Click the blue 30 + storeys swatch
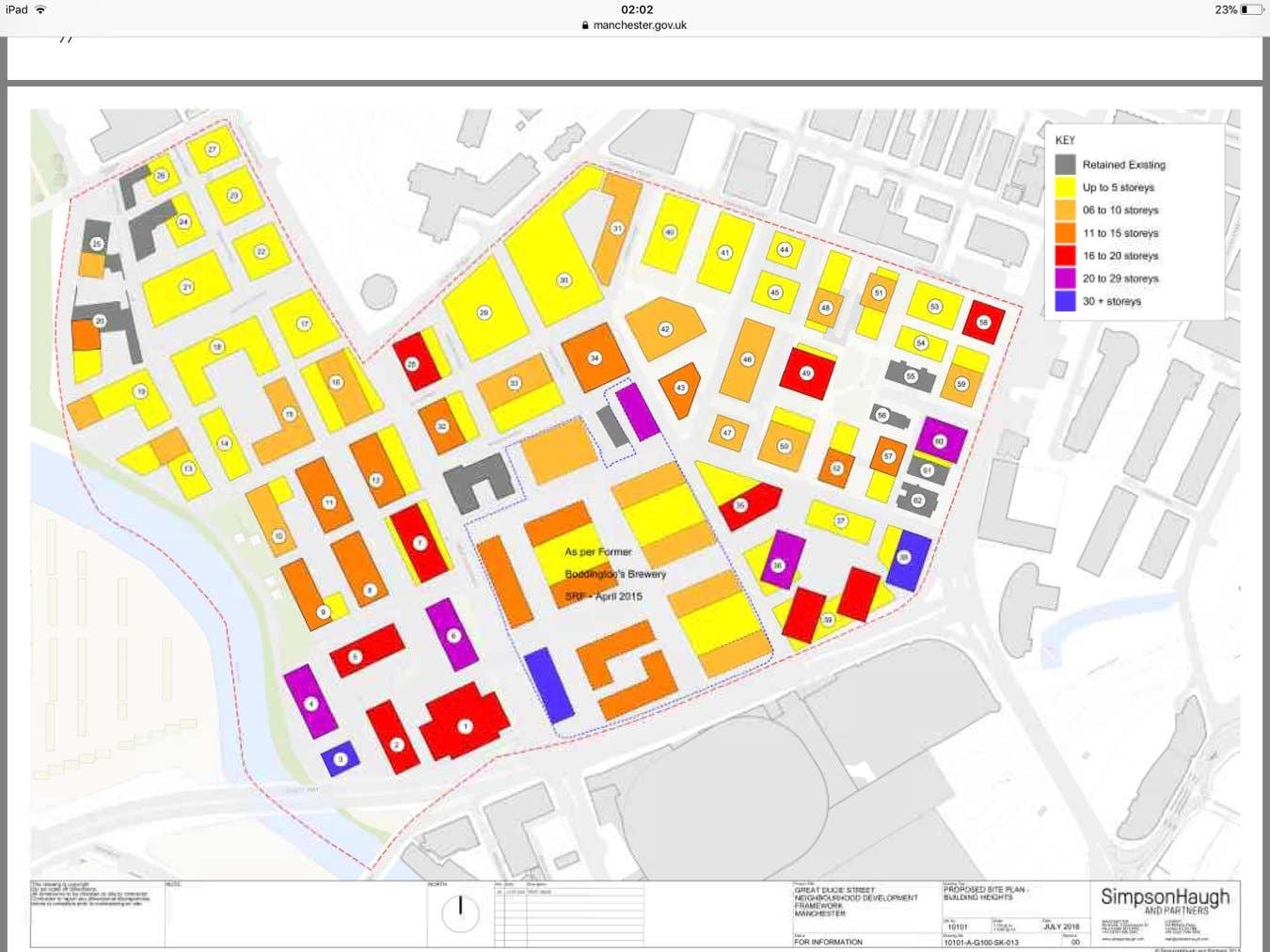This screenshot has width=1270, height=952. [x=1065, y=301]
